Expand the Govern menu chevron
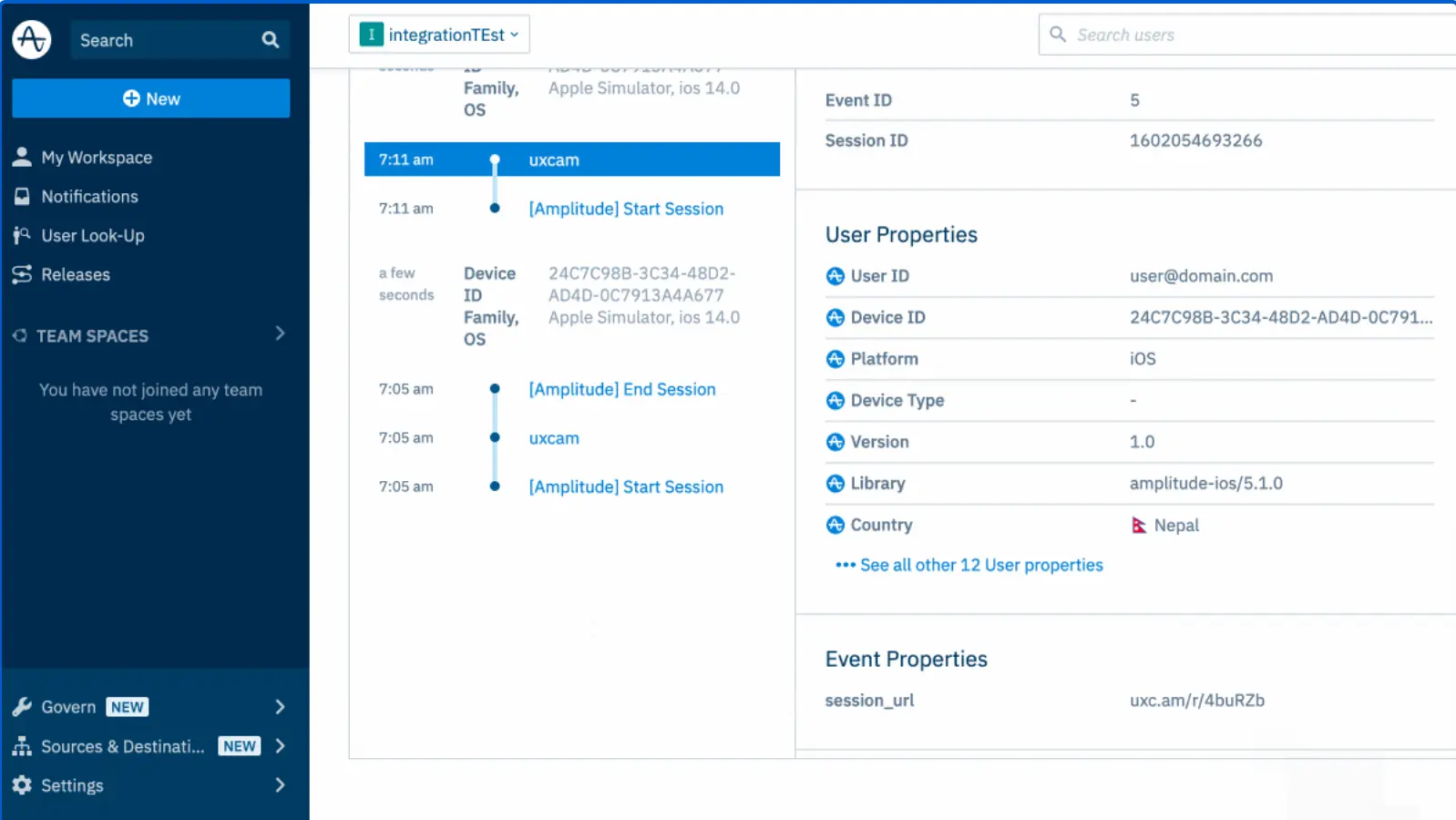 [280, 706]
